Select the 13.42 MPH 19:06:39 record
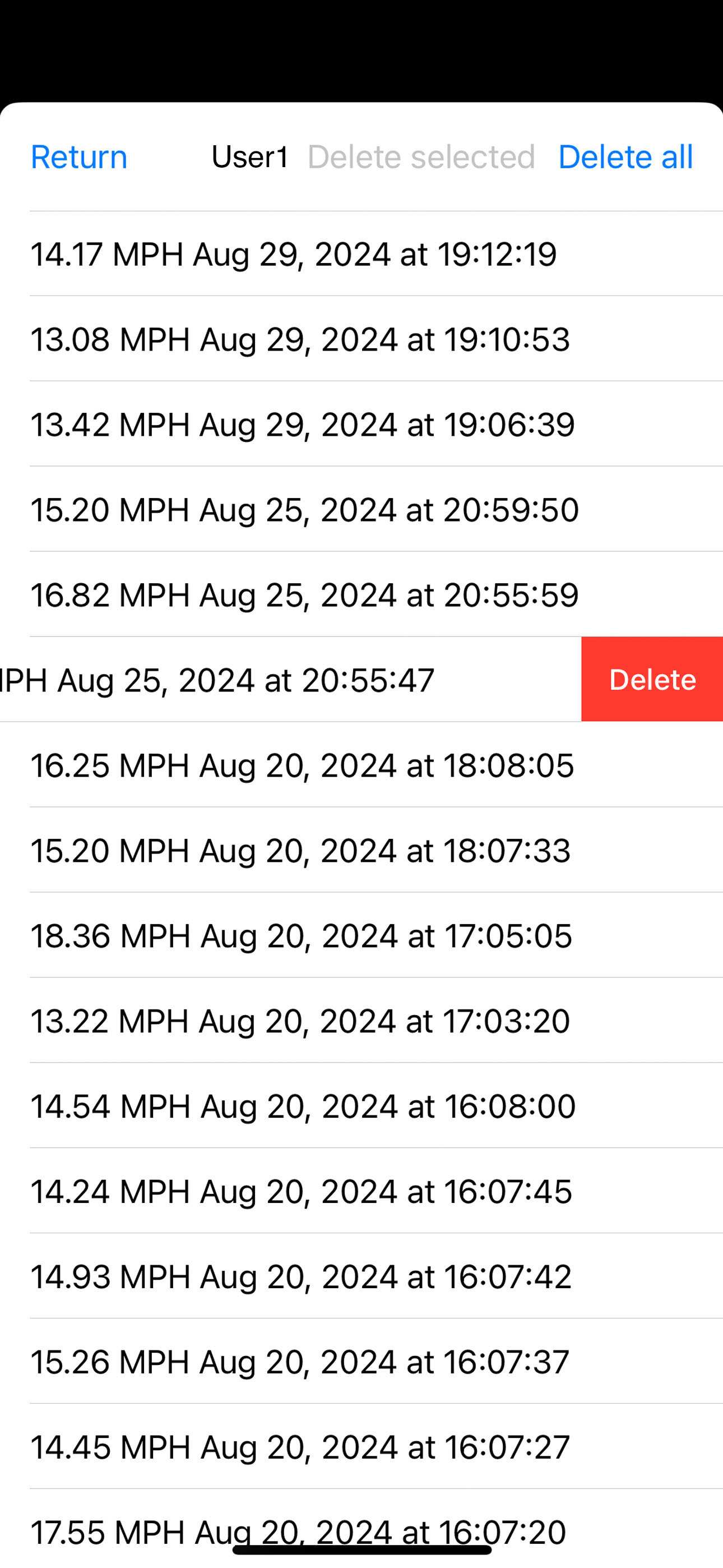Image resolution: width=723 pixels, height=1568 pixels. click(303, 425)
